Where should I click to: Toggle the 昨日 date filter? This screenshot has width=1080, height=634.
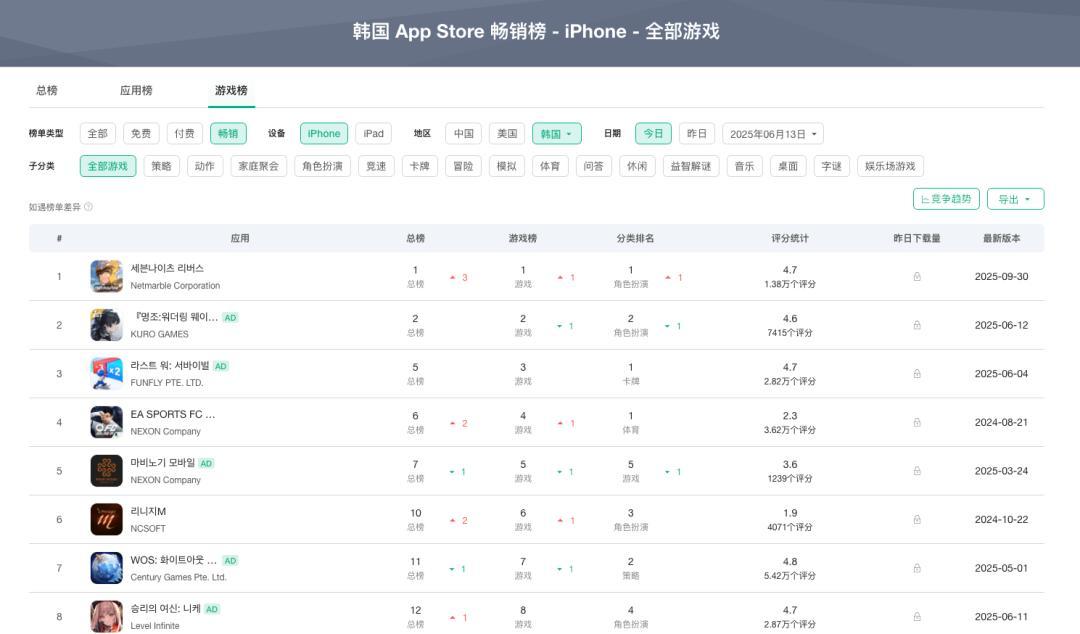click(696, 133)
